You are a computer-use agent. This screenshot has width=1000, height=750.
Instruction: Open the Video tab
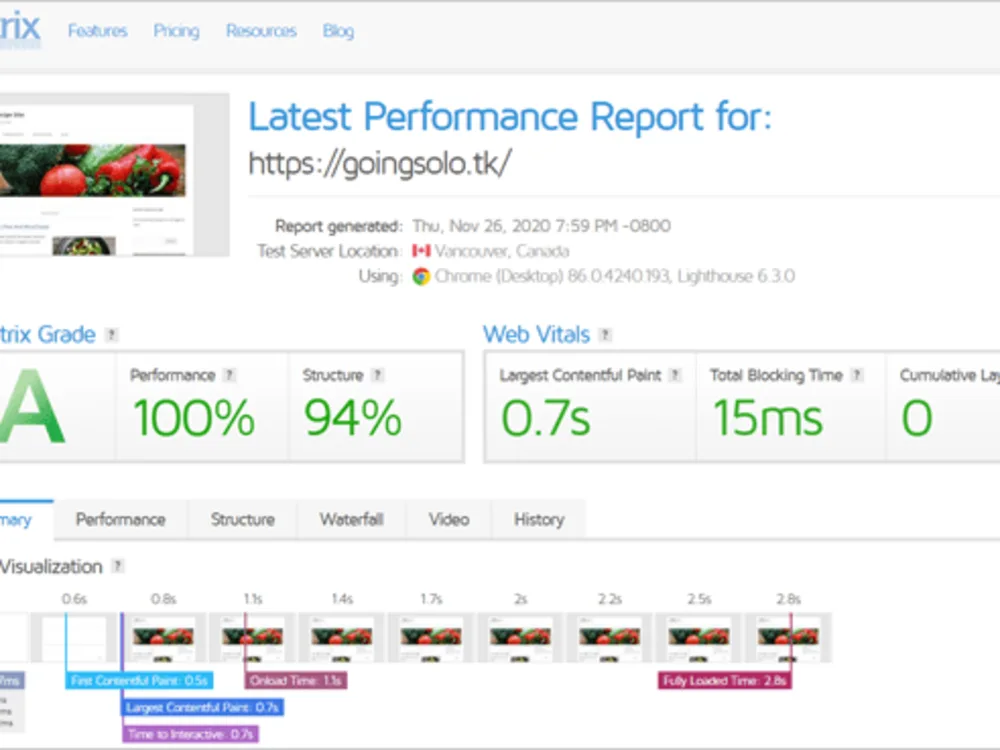[x=449, y=520]
